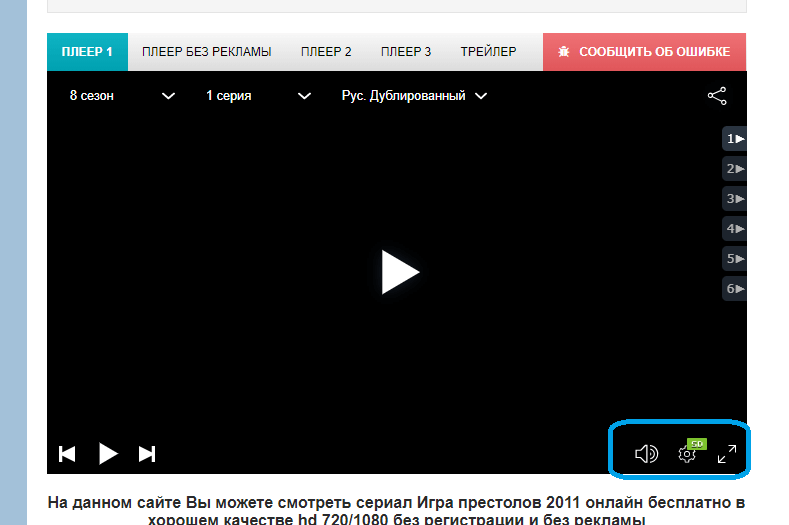
Task: Switch to the ПЛЕЕР 2 tab
Action: pos(326,52)
